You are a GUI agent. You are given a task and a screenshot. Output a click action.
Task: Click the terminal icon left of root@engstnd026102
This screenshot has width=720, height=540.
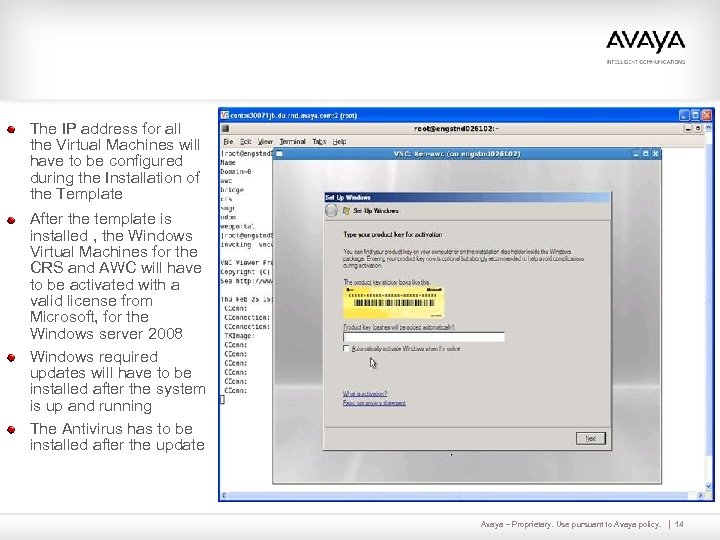[x=225, y=129]
